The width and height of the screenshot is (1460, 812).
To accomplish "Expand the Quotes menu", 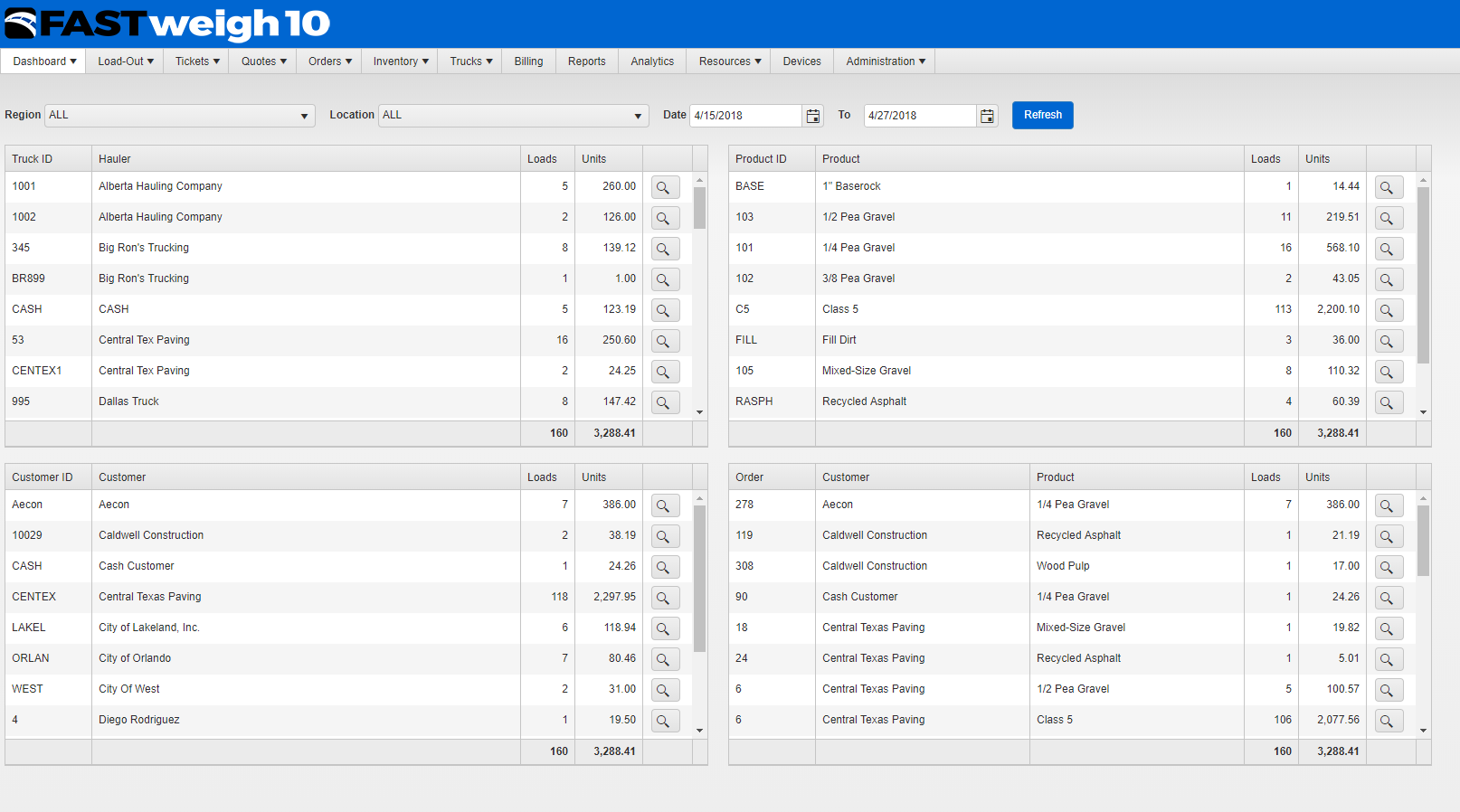I will (x=264, y=61).
